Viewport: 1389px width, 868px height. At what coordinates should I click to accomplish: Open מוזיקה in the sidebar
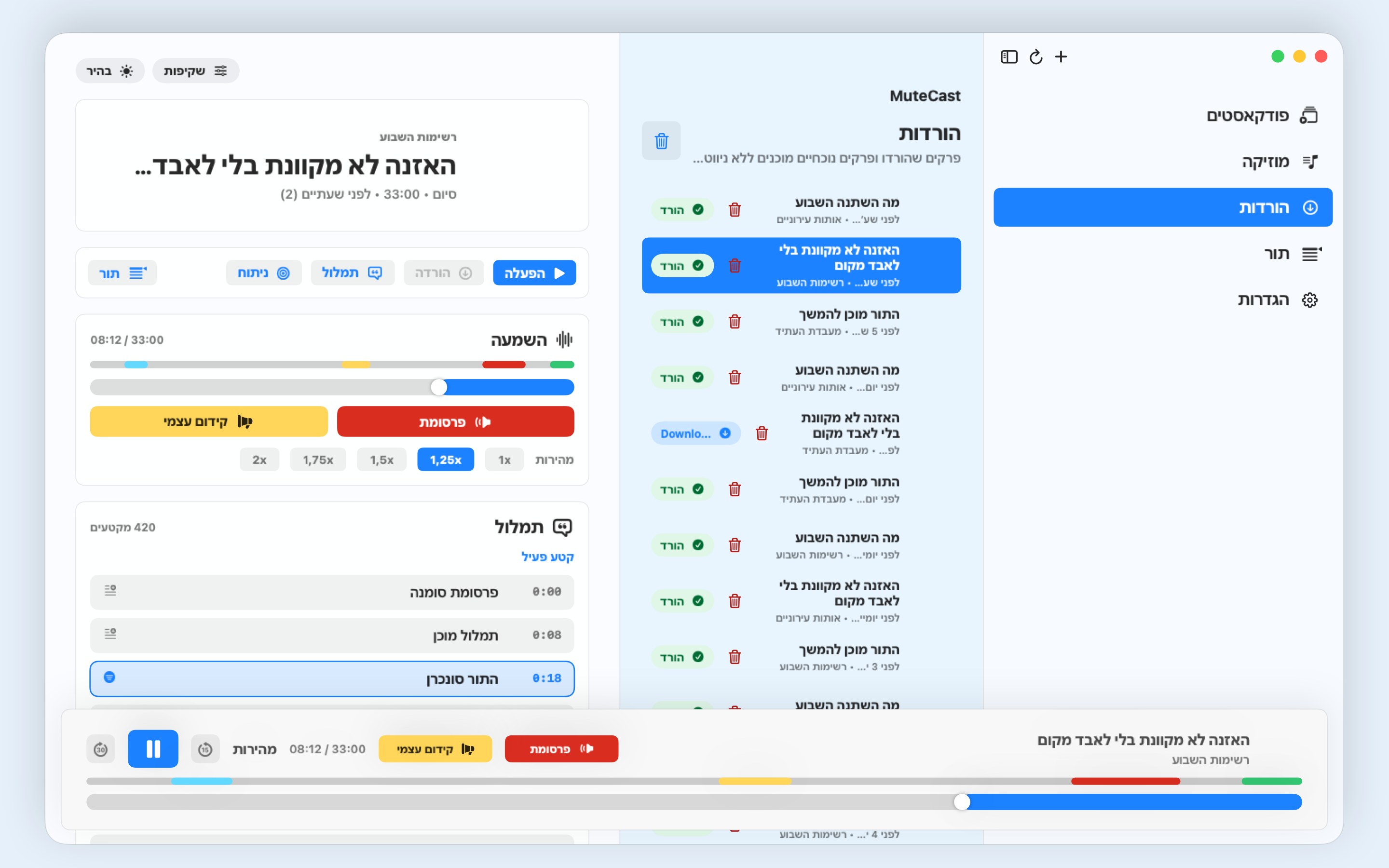point(1163,162)
